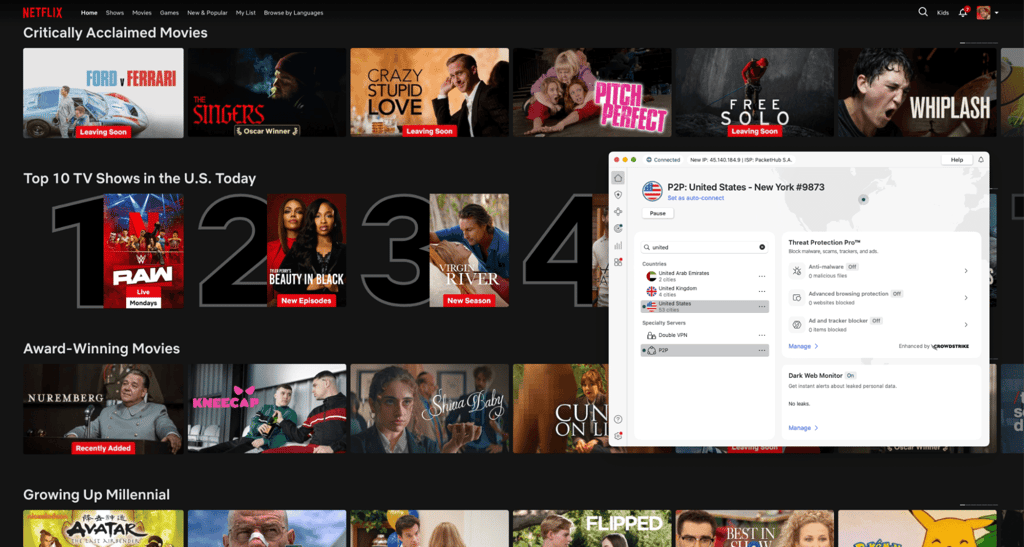The image size is (1024, 547).
Task: Select Double VPN specialty server
Action: pos(705,336)
